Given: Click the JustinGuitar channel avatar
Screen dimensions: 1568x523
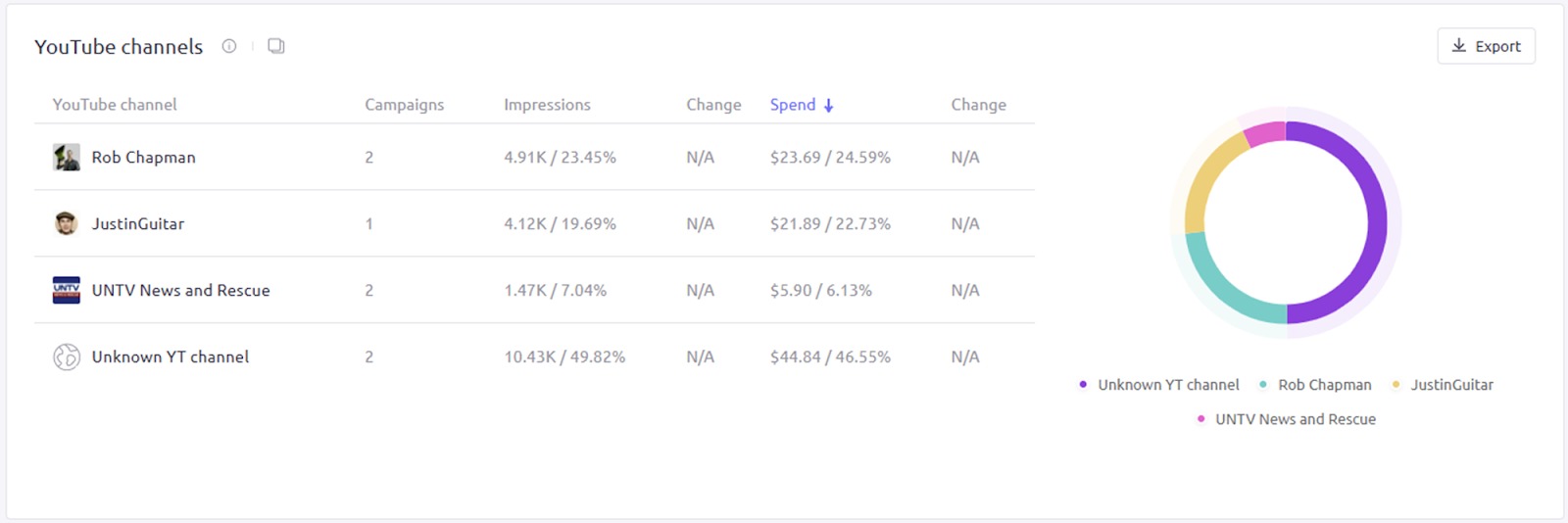Looking at the screenshot, I should coord(67,223).
